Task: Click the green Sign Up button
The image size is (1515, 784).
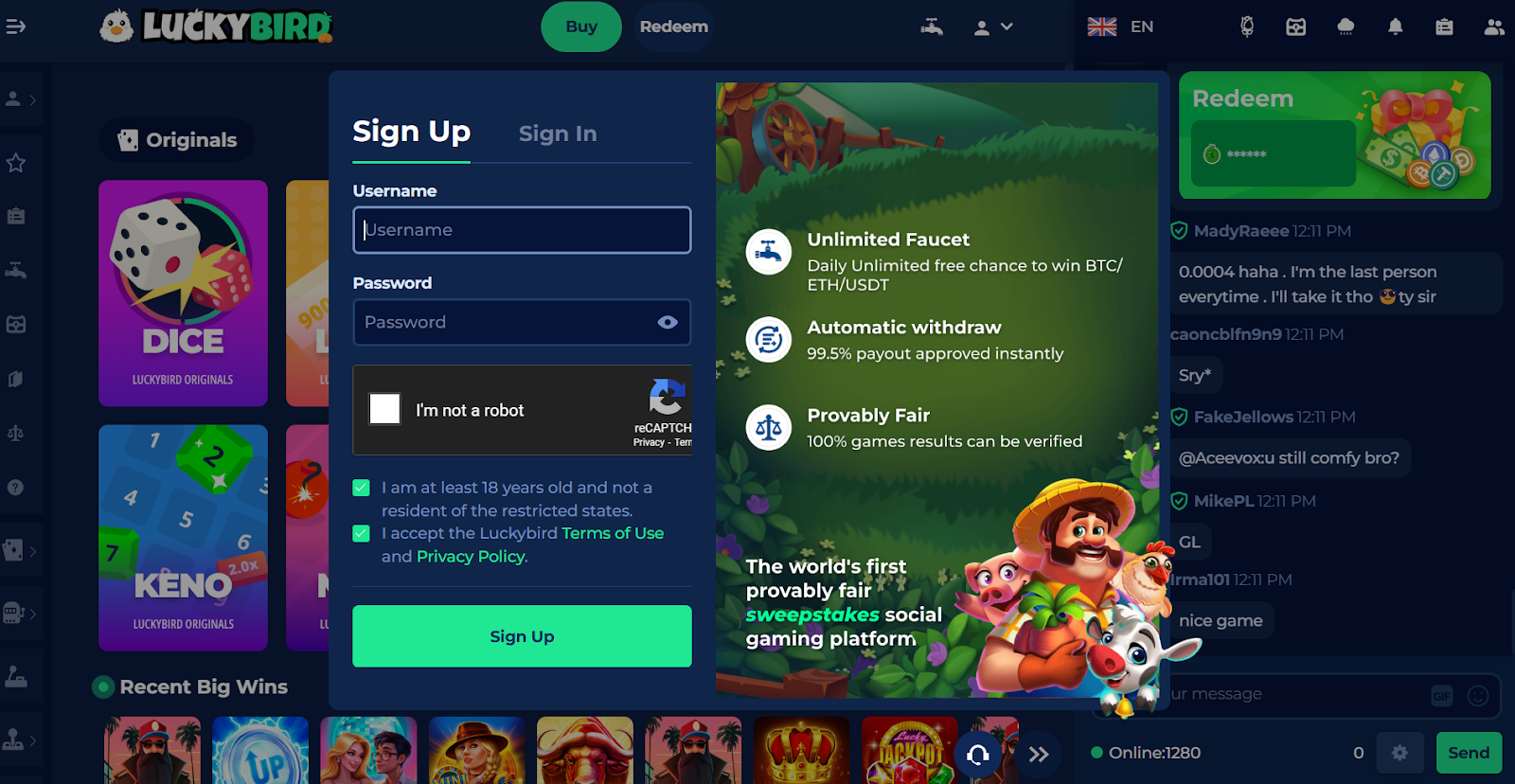Action: tap(522, 636)
